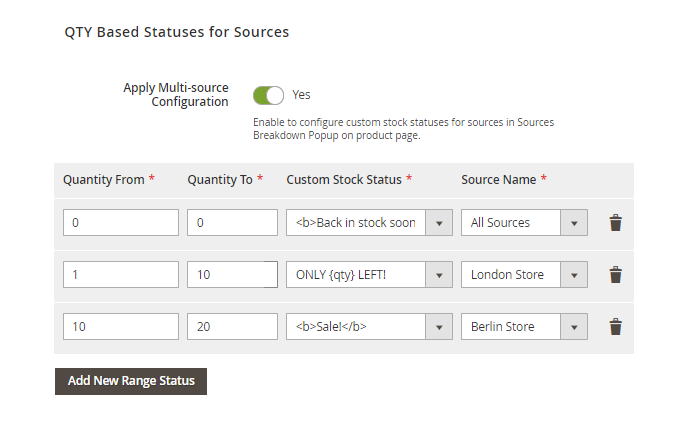The width and height of the screenshot is (684, 421).
Task: Open the 'Sale!' custom stock status dropdown
Action: coord(369,327)
